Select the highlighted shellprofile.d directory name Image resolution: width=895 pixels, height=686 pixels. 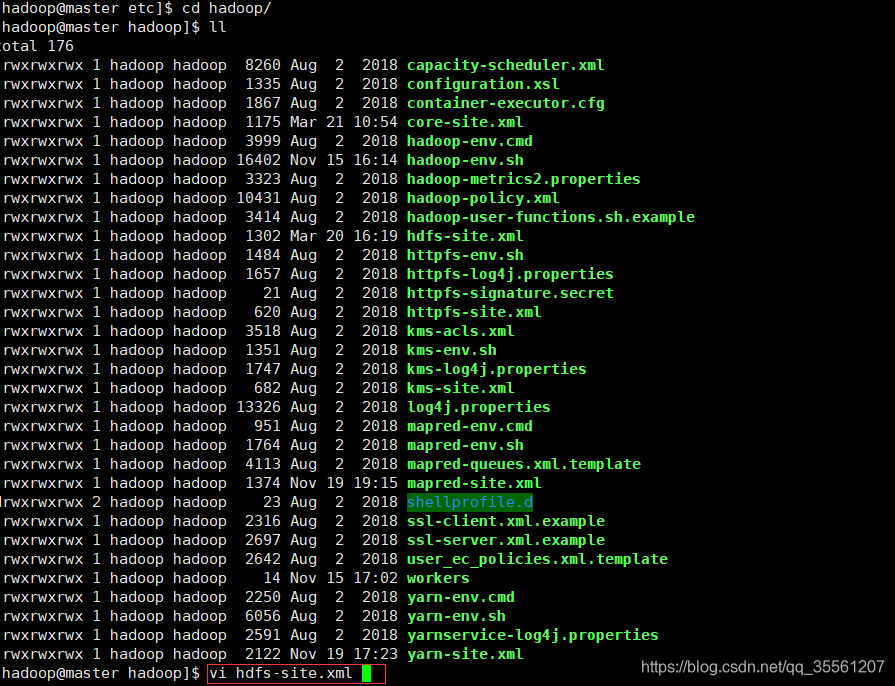pos(469,502)
